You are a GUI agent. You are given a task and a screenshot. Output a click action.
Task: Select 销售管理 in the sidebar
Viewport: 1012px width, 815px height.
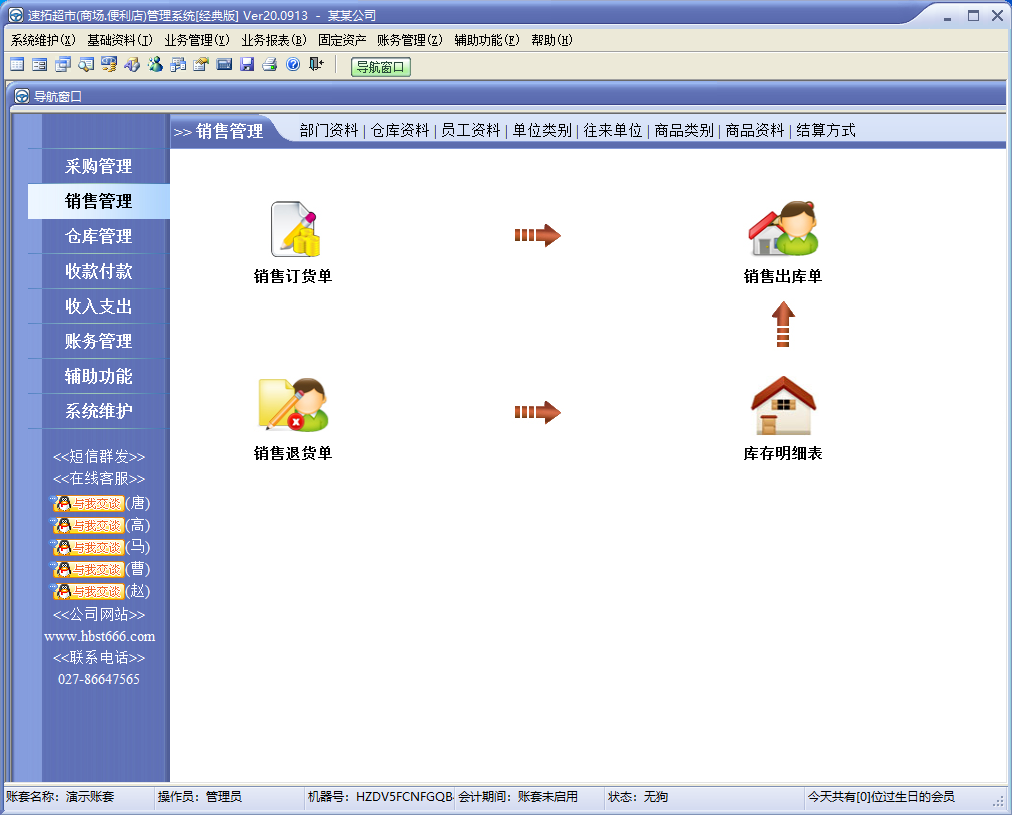click(99, 201)
